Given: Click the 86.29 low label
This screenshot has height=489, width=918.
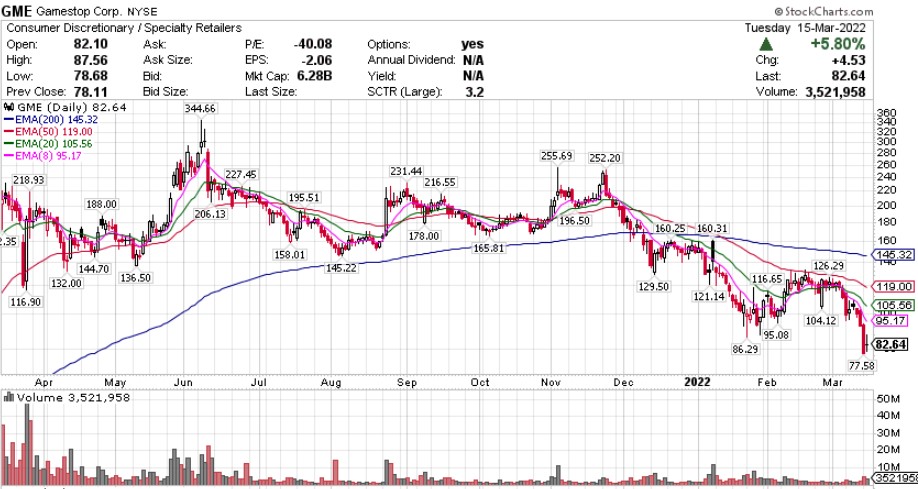Looking at the screenshot, I should point(746,349).
